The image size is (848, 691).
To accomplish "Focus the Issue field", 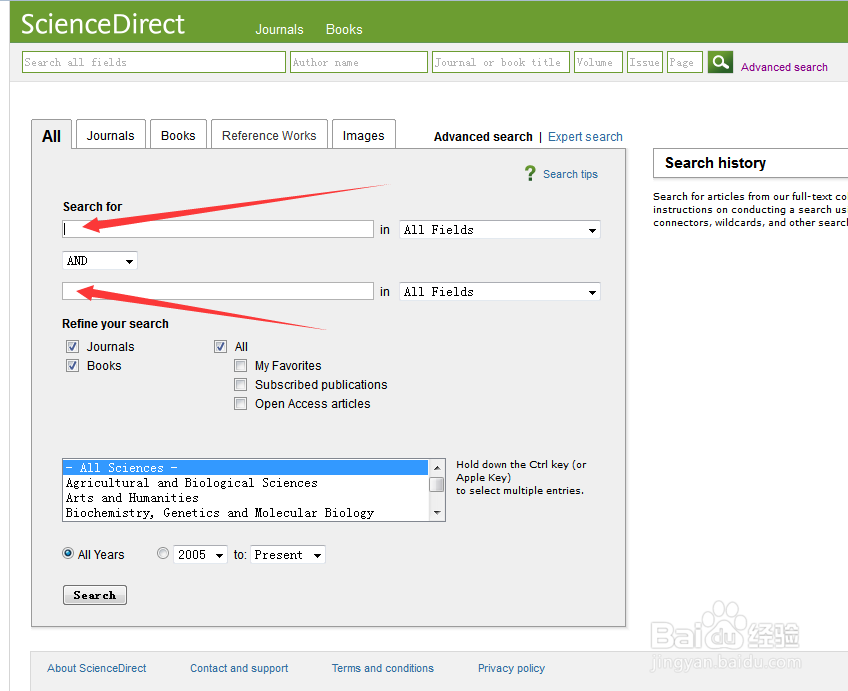I will [645, 62].
